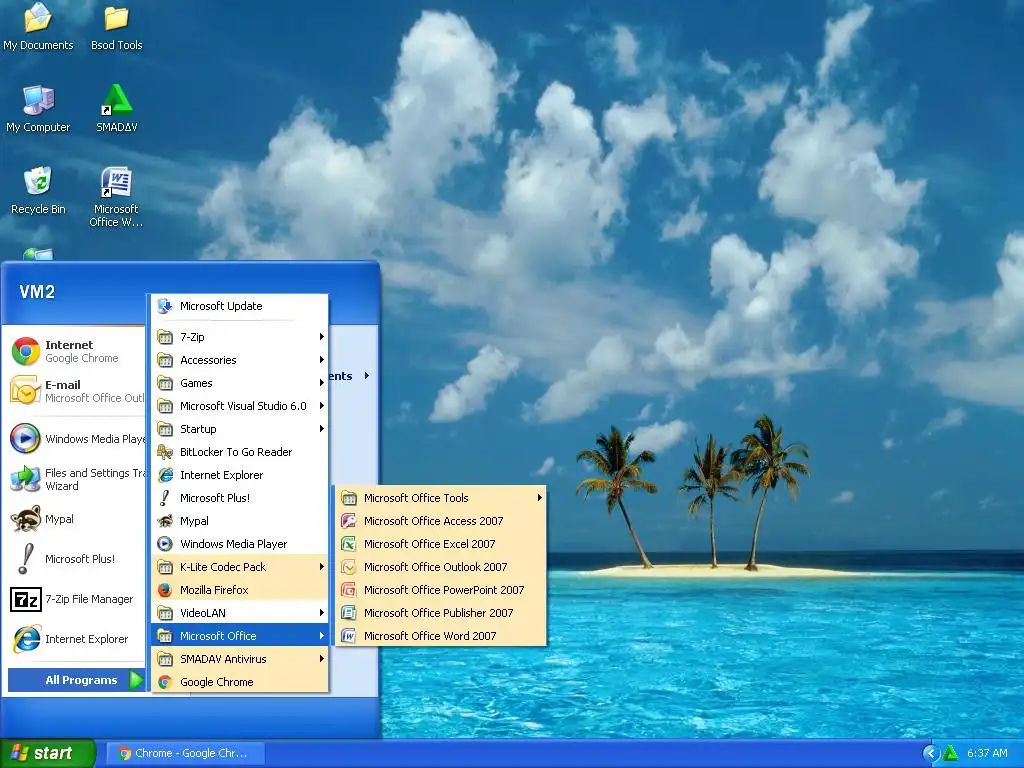Select the highlighted Microsoft Office menu item
The height and width of the screenshot is (768, 1024).
click(x=239, y=636)
